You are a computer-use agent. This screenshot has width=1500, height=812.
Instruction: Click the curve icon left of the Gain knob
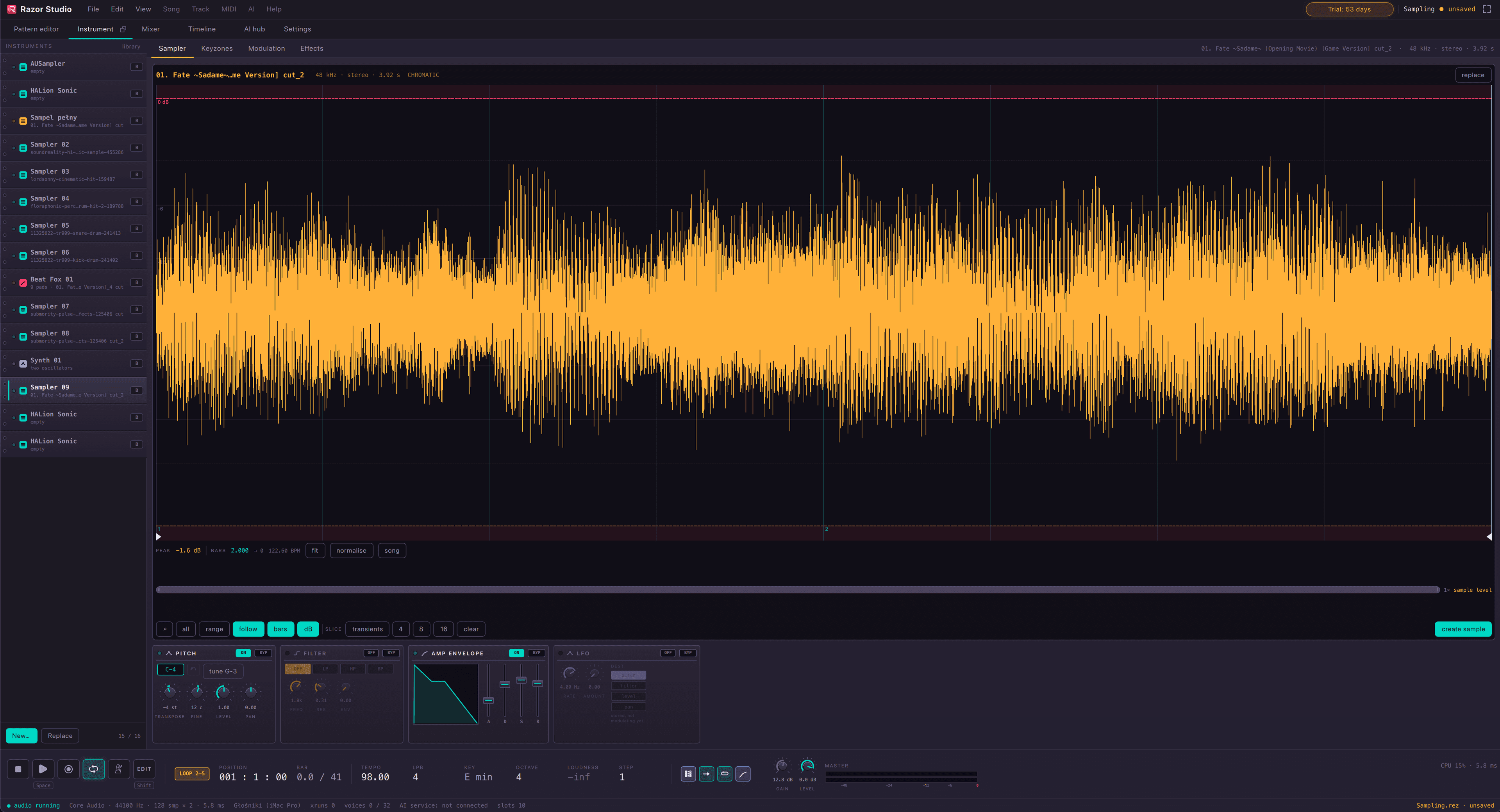coord(743,774)
